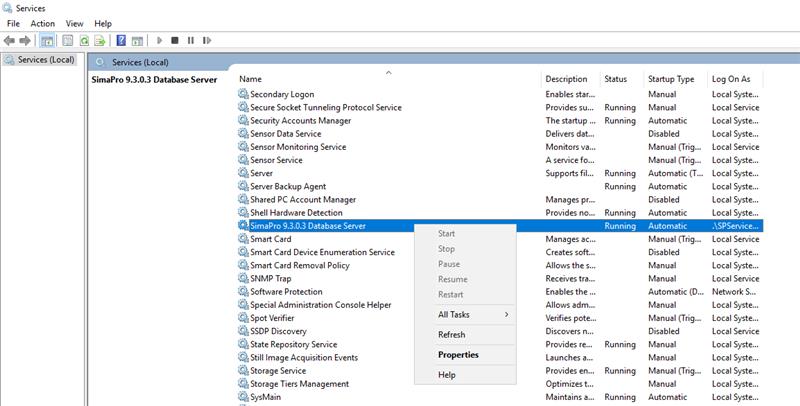Viewport: 800px width, 406px height.
Task: Click the gear icon beside Secondary Logon
Action: (243, 94)
